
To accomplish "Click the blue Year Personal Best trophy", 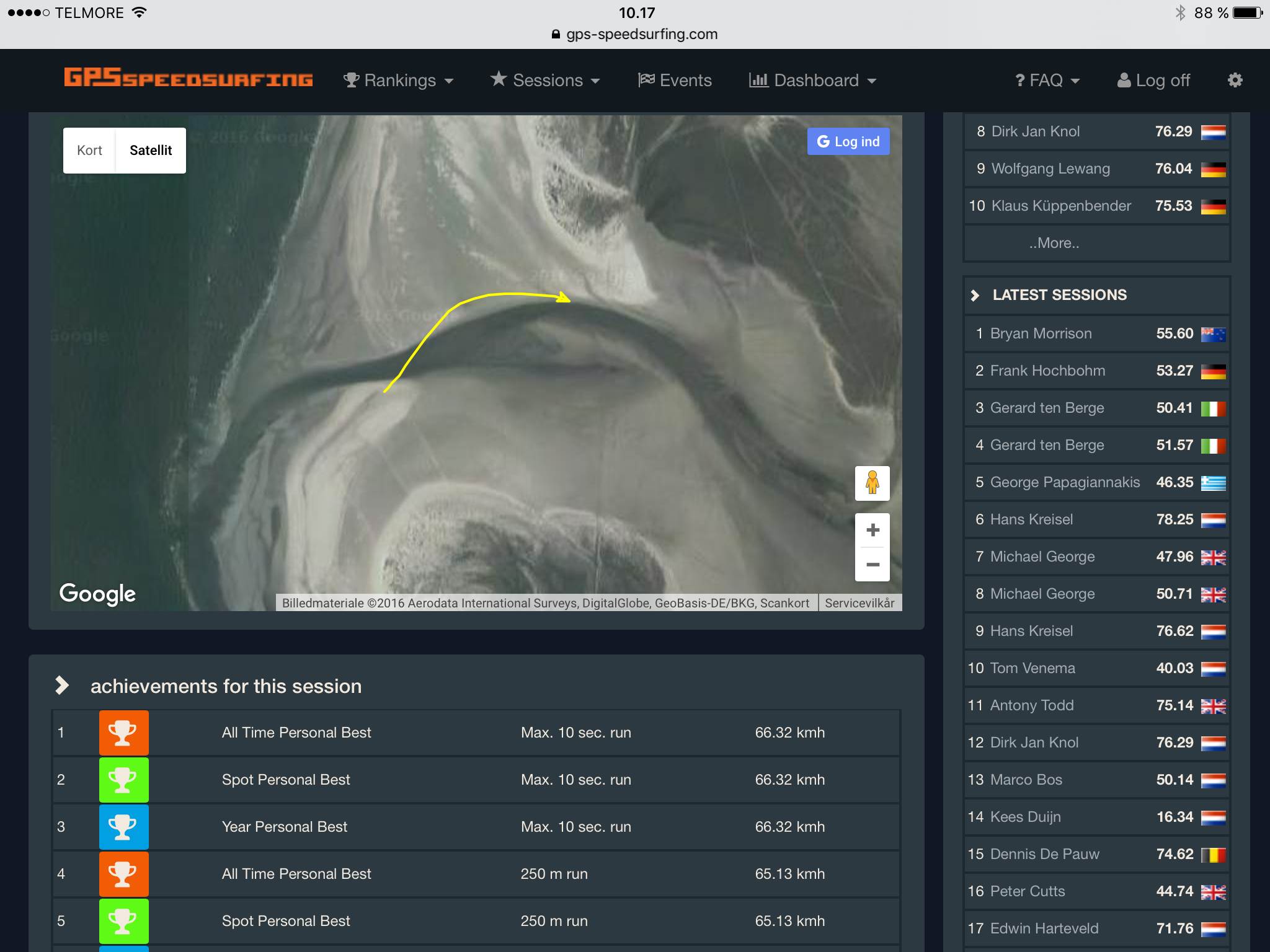I will [123, 826].
